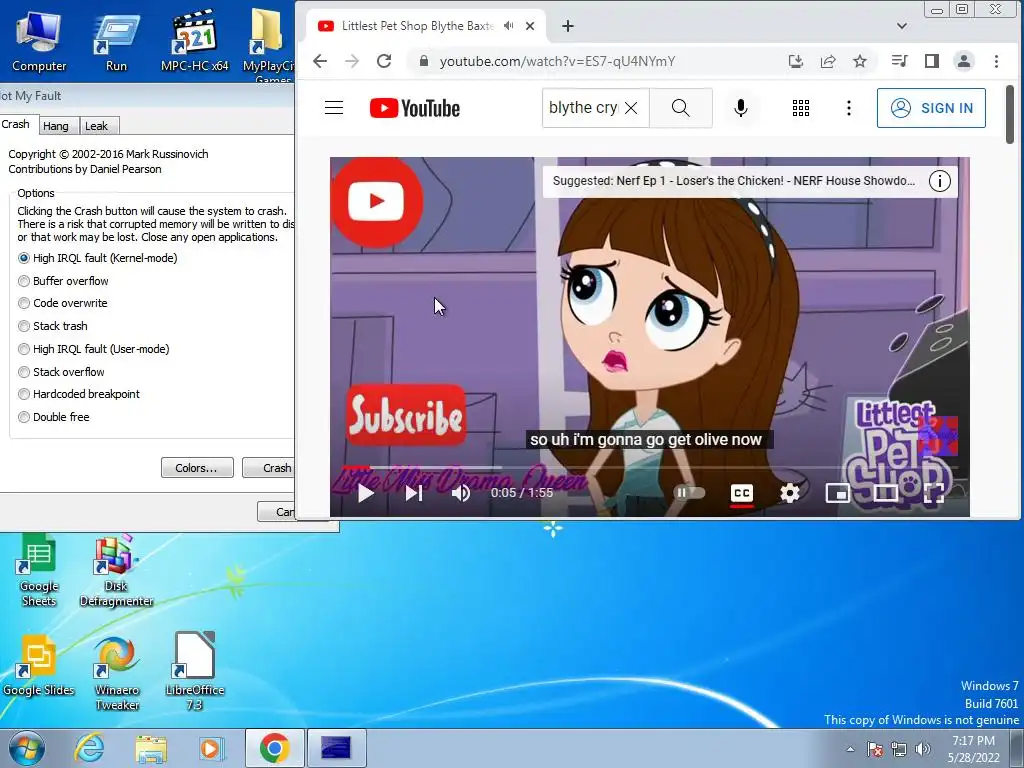1024x768 pixels.
Task: Open the suggested video info card icon
Action: point(940,181)
